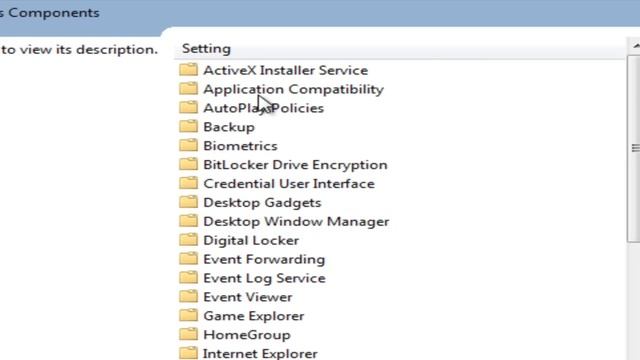640x360 pixels.
Task: Select the 'Event Forwarding' entry text
Action: click(264, 260)
